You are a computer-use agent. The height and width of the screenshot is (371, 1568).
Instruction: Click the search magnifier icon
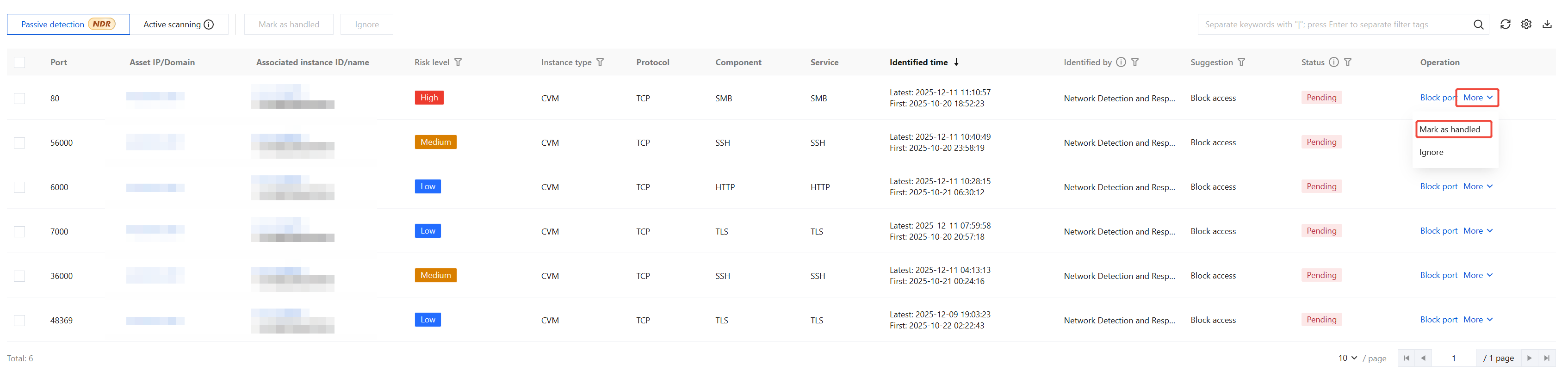(1478, 25)
